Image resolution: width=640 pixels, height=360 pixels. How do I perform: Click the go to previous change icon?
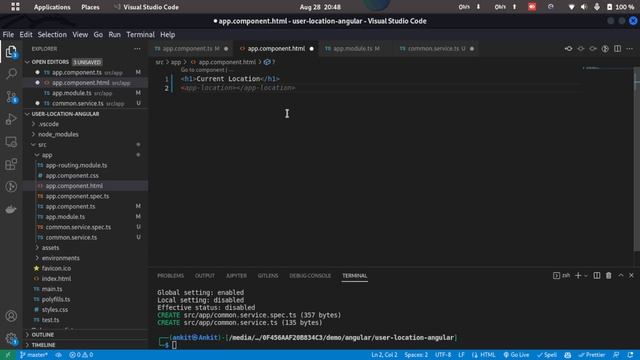coord(569,49)
